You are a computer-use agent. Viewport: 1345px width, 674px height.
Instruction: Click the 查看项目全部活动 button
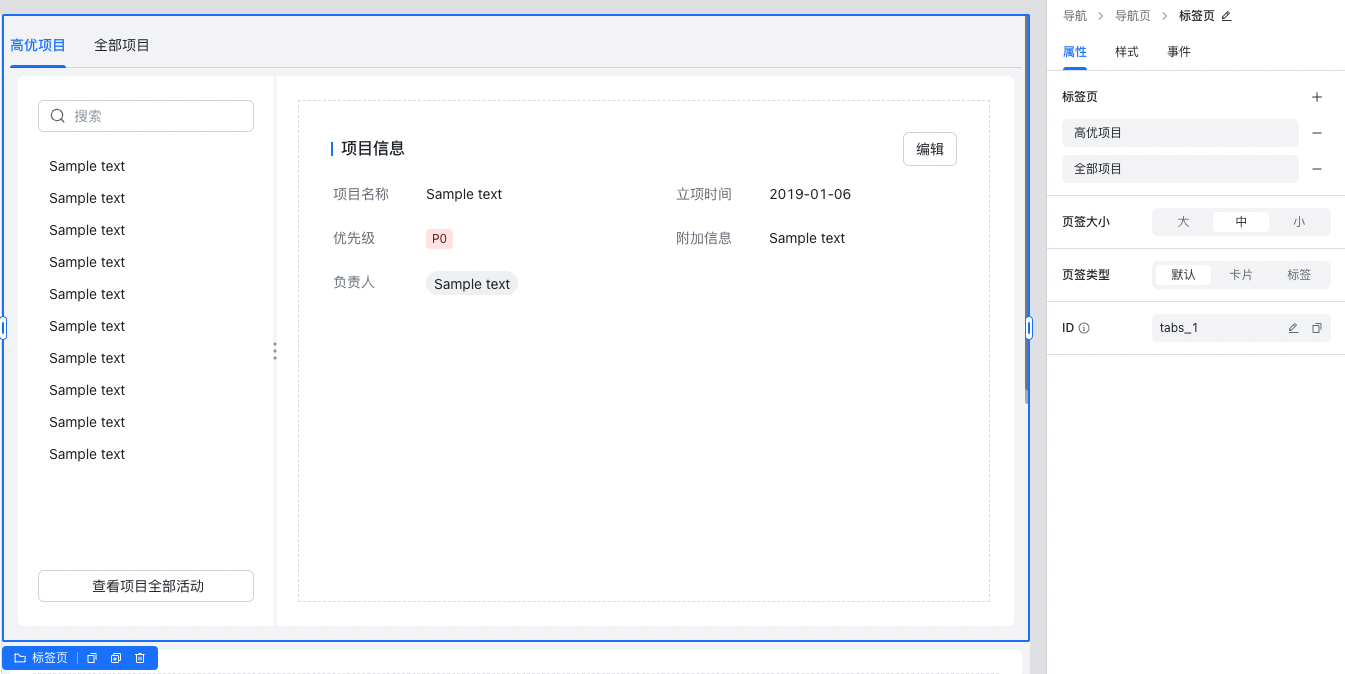146,586
